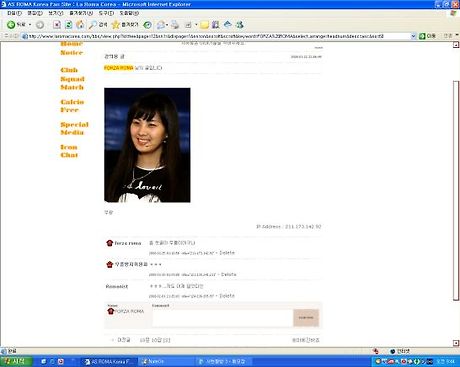Click Delete on forza roma's comment
The width and height of the screenshot is (460, 367).
(227, 253)
